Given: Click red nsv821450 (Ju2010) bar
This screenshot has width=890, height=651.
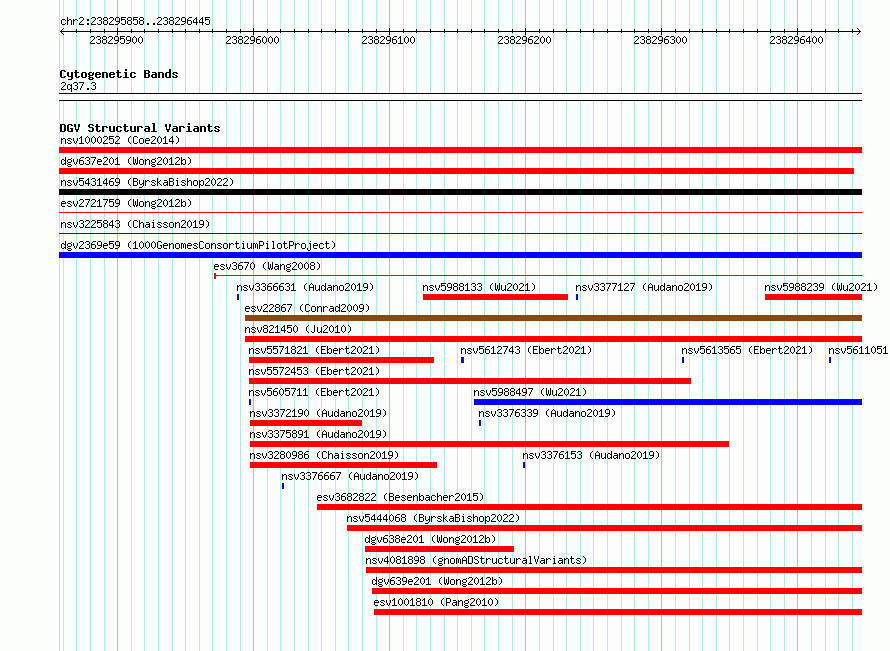Looking at the screenshot, I should tap(553, 339).
